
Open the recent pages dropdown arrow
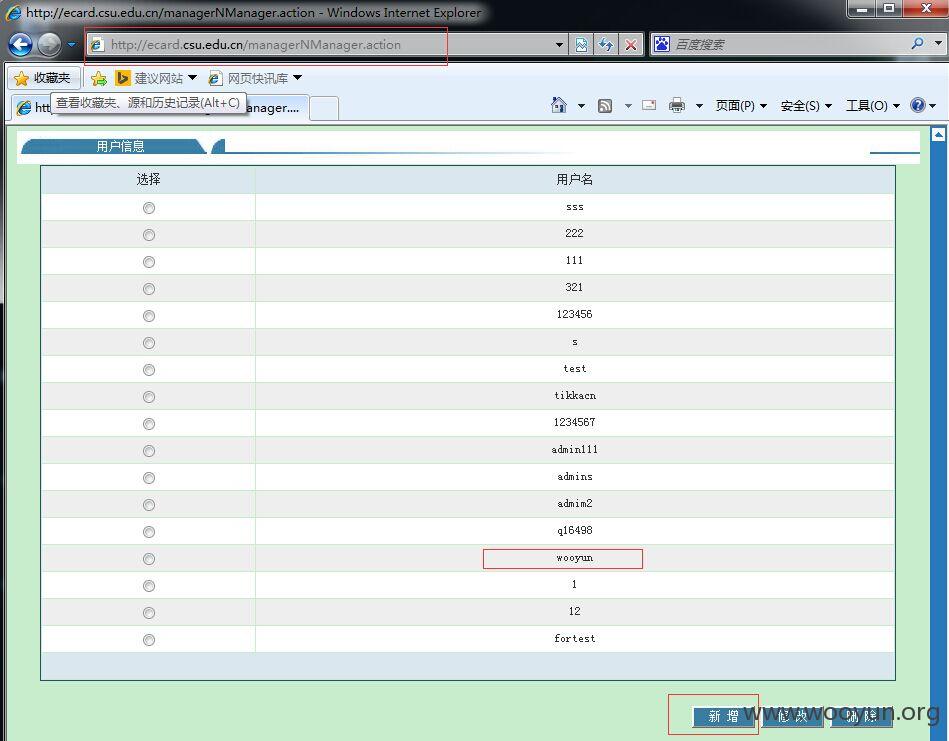pos(71,44)
